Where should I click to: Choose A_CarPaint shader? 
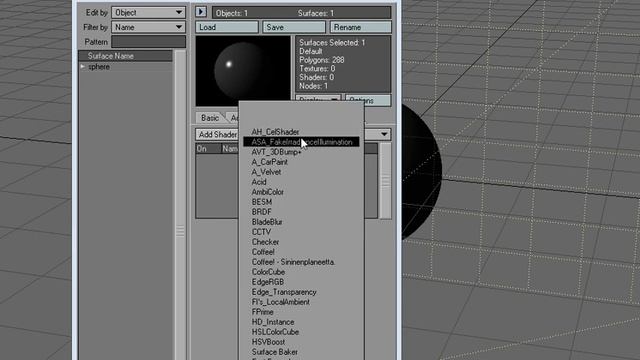[269, 162]
